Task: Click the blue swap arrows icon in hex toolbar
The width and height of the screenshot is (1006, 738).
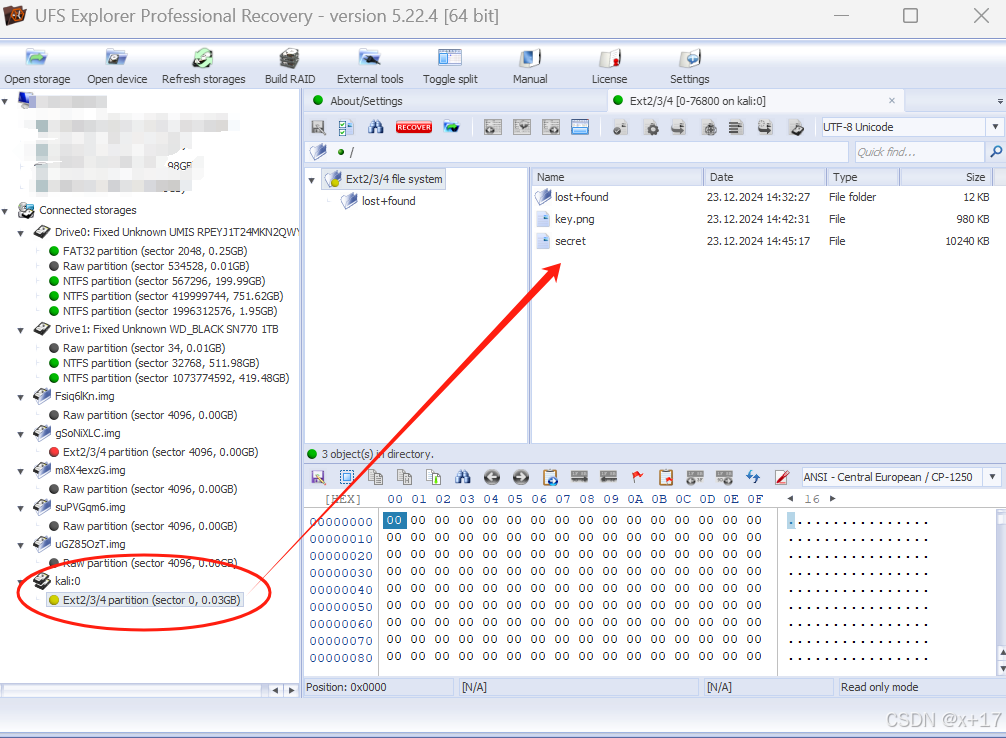Action: pyautogui.click(x=753, y=477)
